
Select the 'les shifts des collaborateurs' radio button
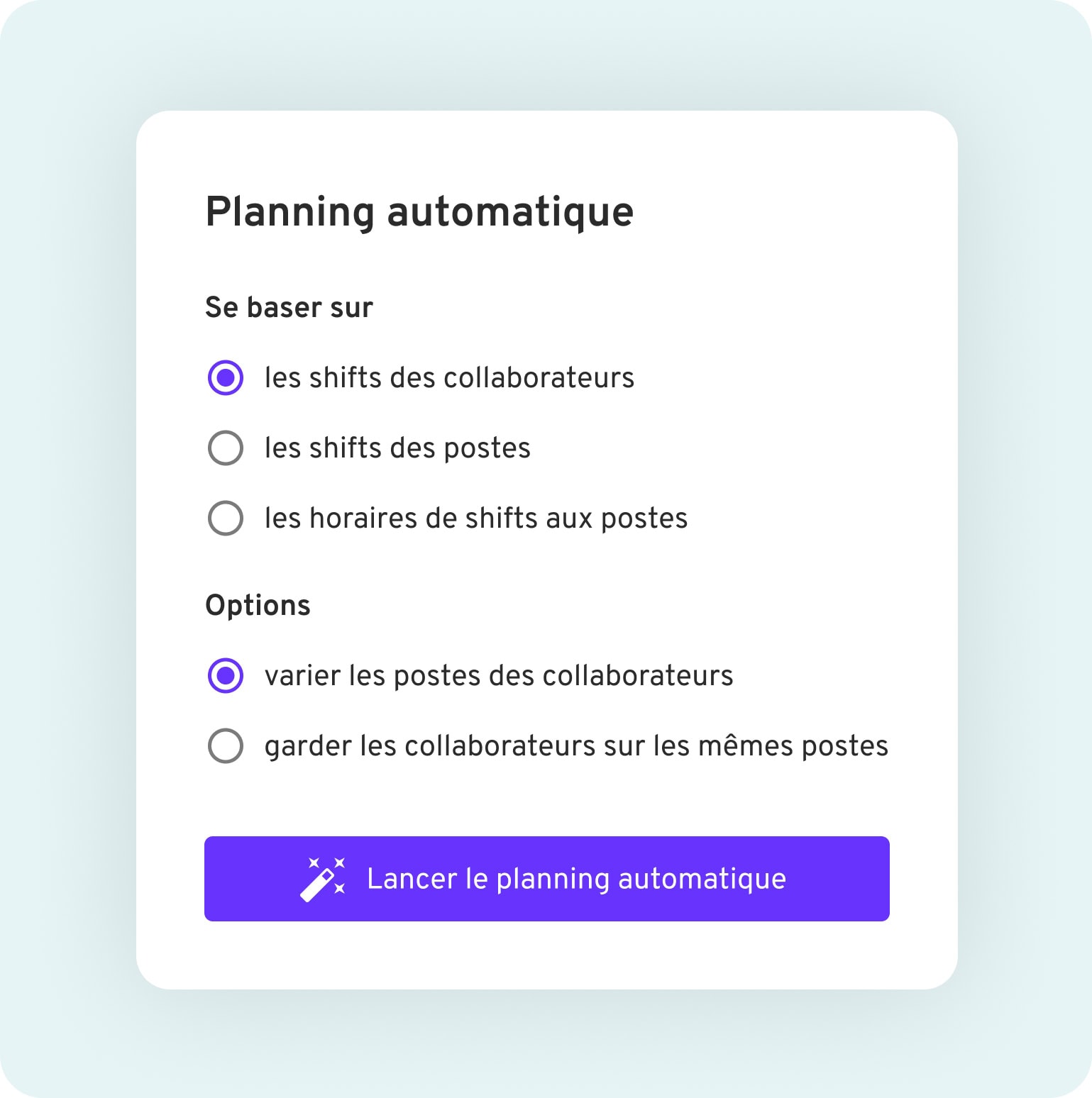point(226,377)
